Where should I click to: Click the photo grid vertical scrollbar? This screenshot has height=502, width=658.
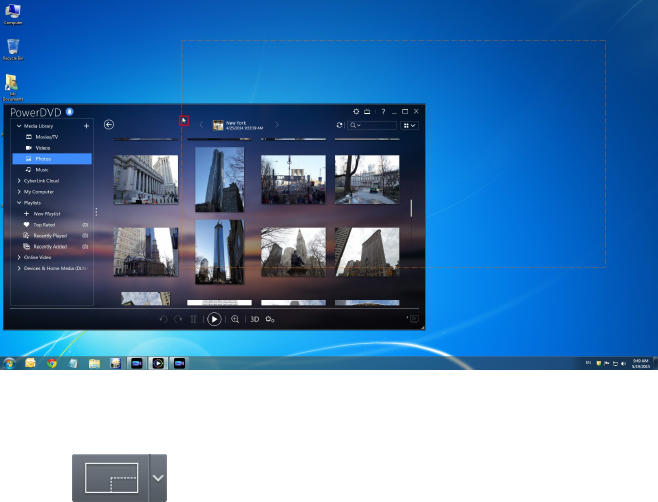click(411, 208)
